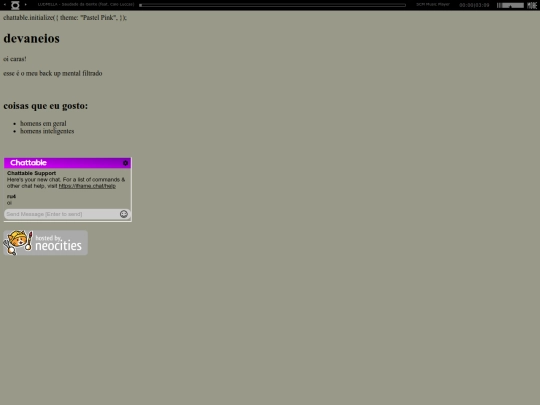Click the devaneios heading
The height and width of the screenshot is (405, 540).
[31, 38]
